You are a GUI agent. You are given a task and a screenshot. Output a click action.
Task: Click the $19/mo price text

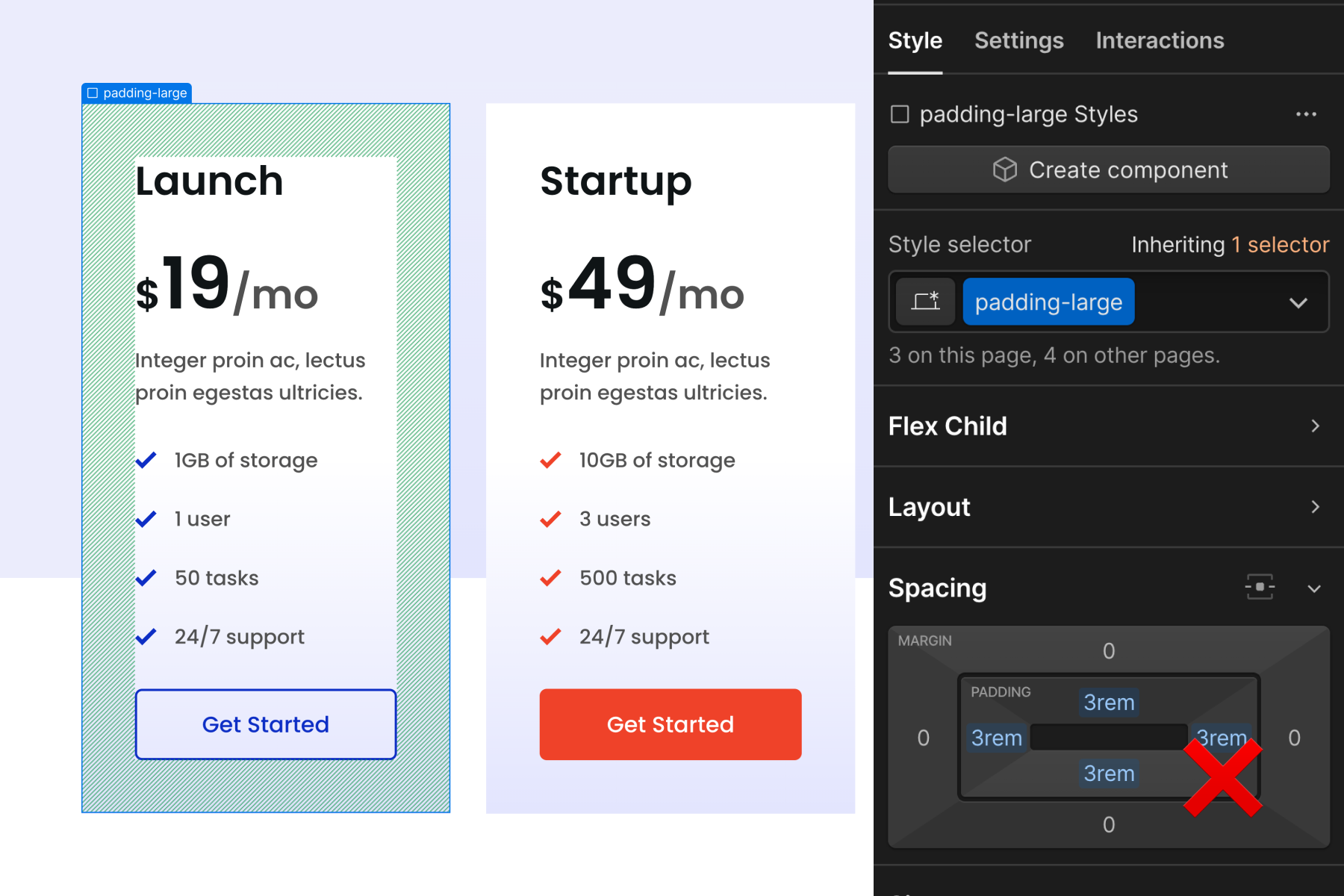[227, 284]
